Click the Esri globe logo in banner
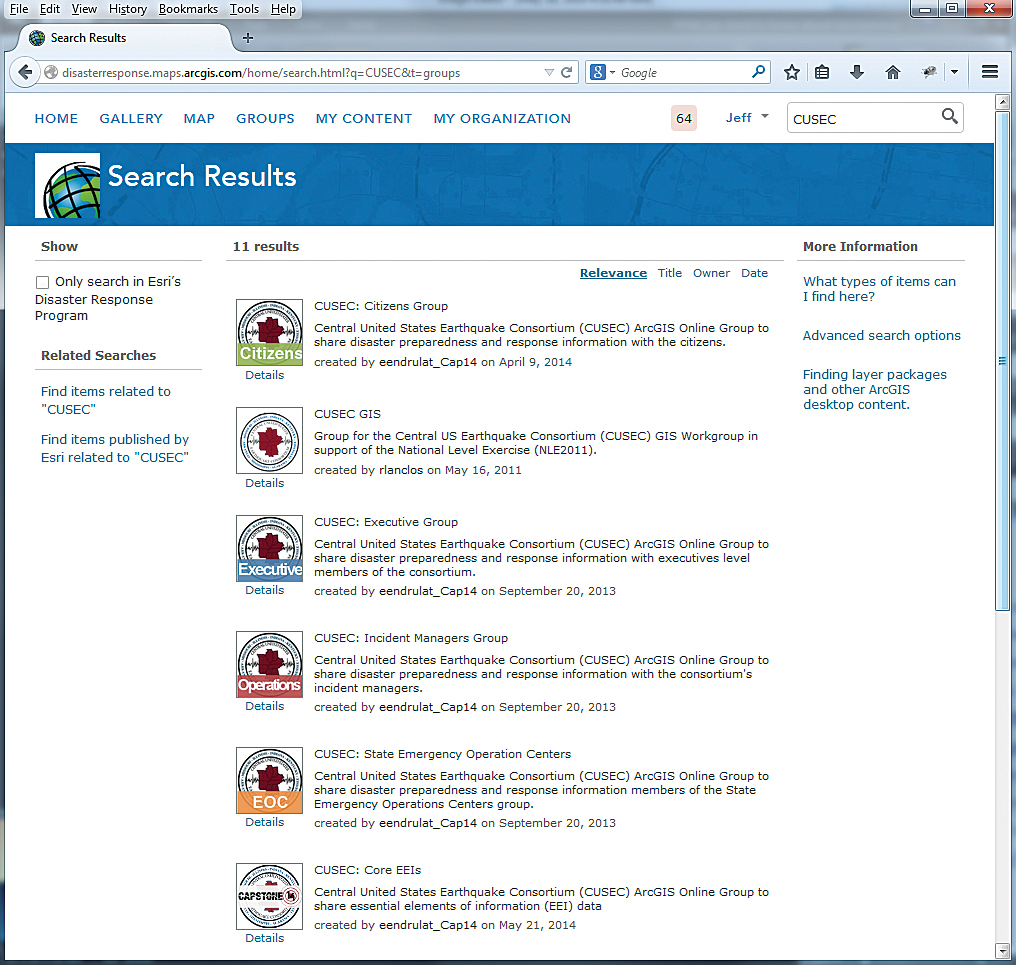Screen dimensions: 1016x965 coord(67,185)
